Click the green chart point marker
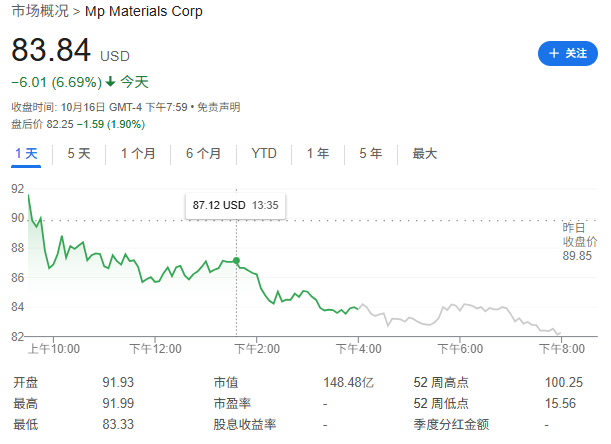 [x=236, y=261]
